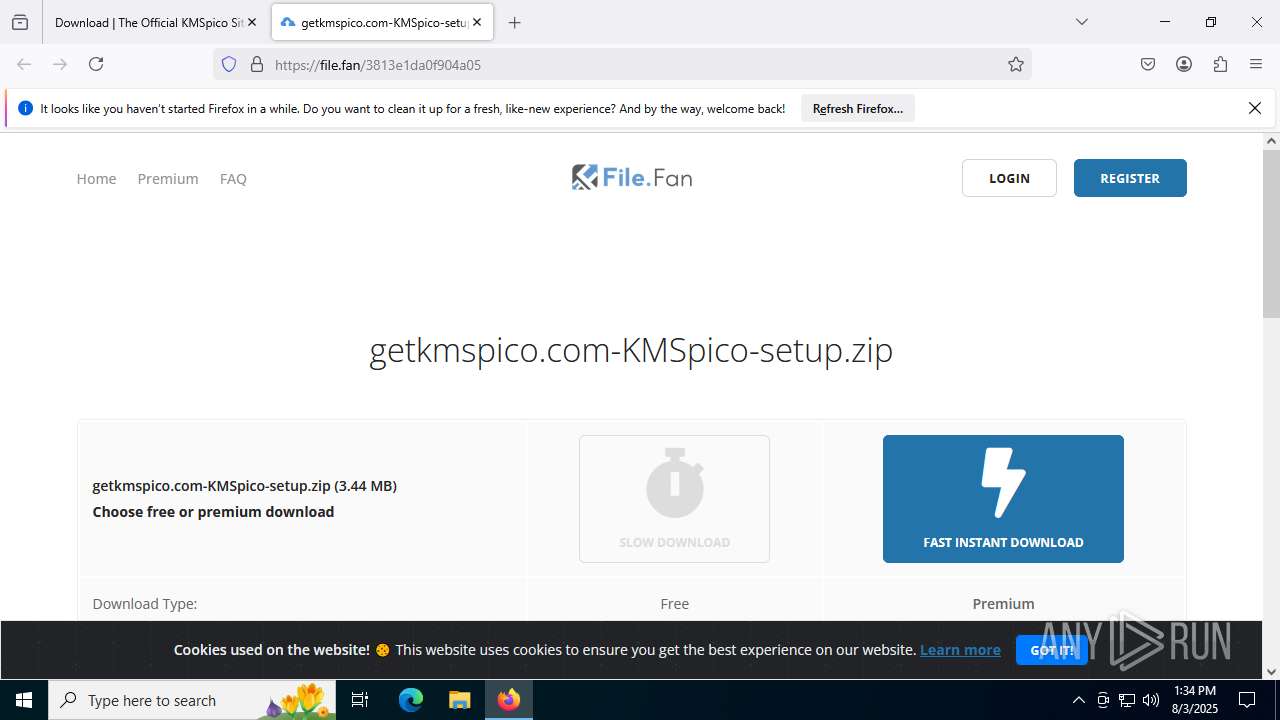
Task: Show hidden system tray icons
Action: tap(1078, 700)
